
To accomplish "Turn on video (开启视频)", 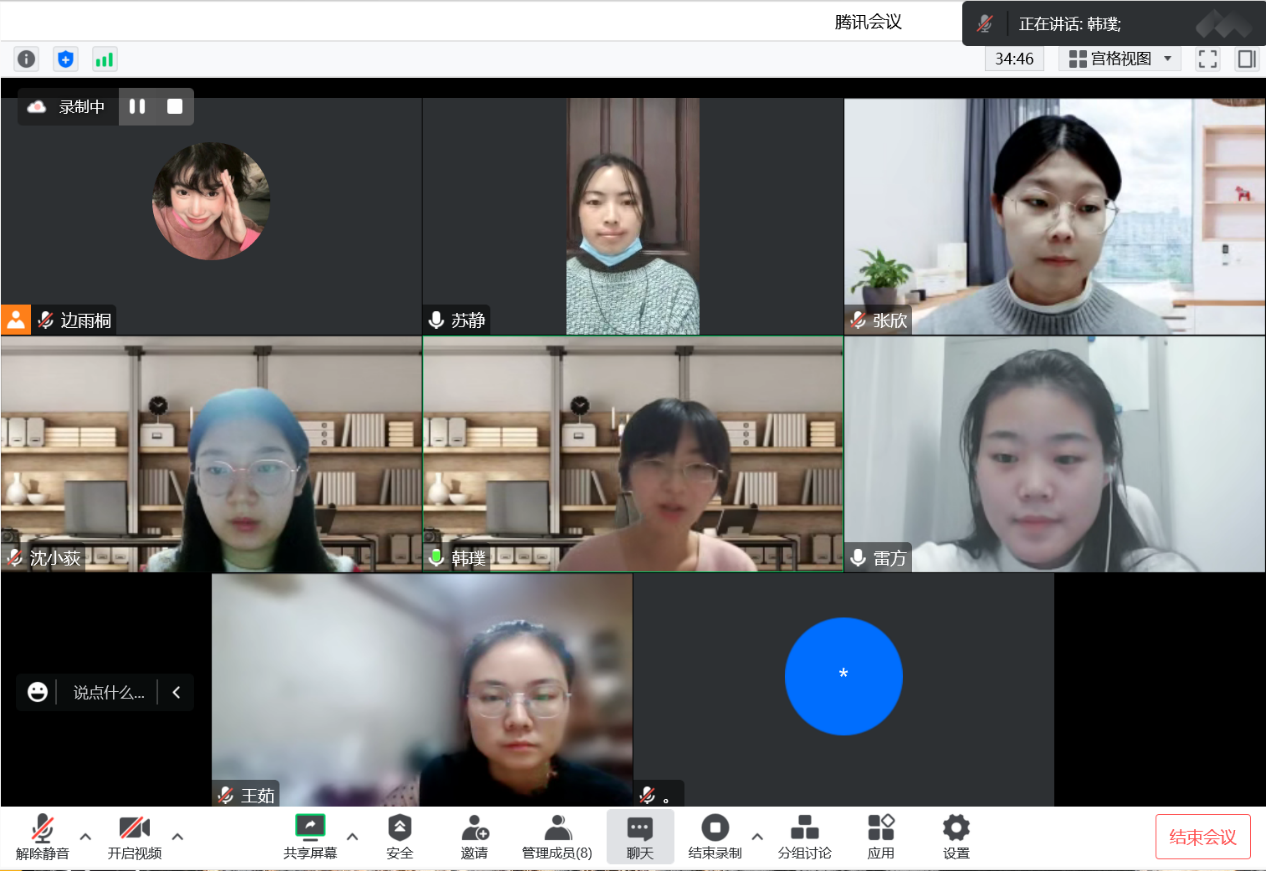I will [x=135, y=837].
